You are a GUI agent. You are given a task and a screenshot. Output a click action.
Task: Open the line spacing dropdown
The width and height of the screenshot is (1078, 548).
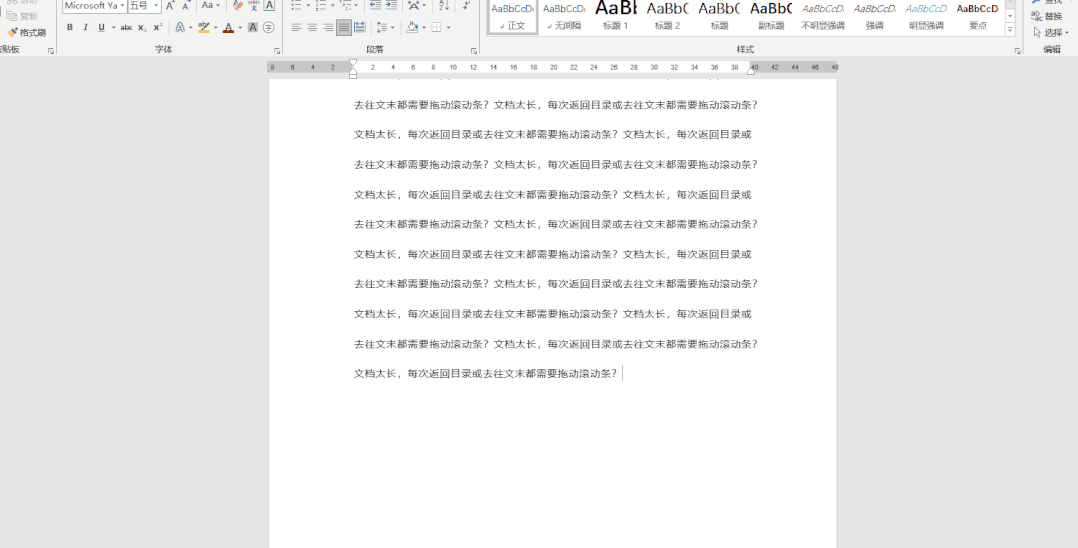coord(386,28)
